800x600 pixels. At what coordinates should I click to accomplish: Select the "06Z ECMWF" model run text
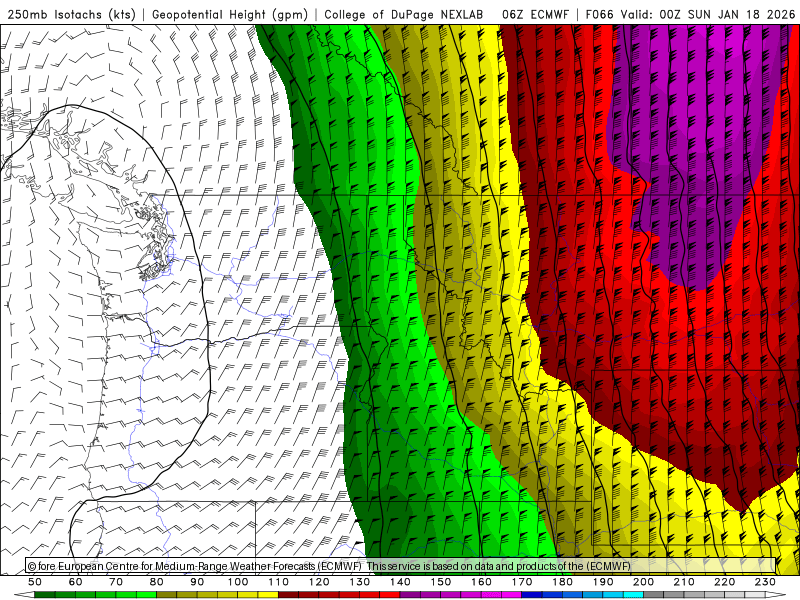point(535,15)
